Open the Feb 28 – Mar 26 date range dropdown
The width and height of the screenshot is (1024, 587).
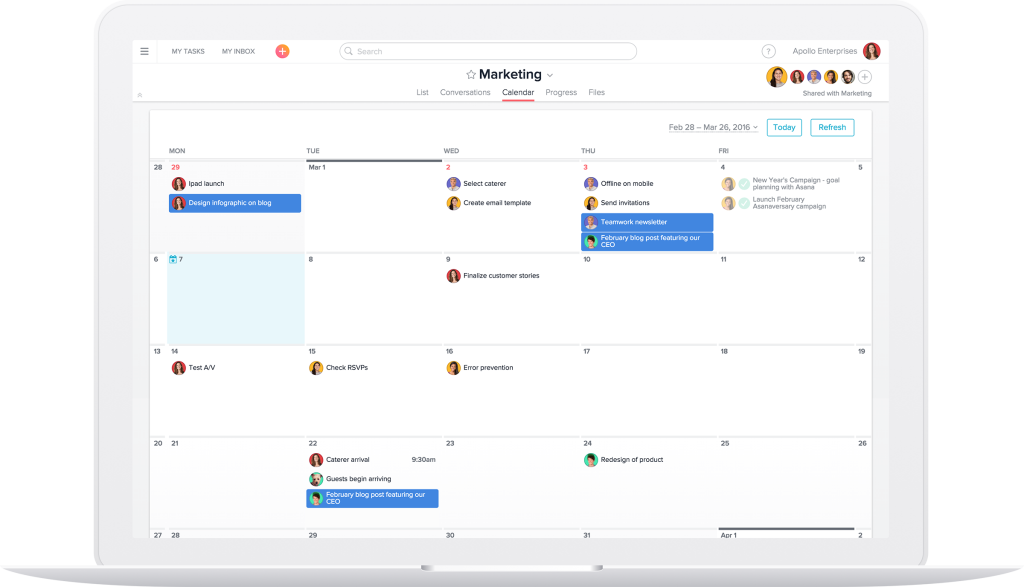coord(712,127)
